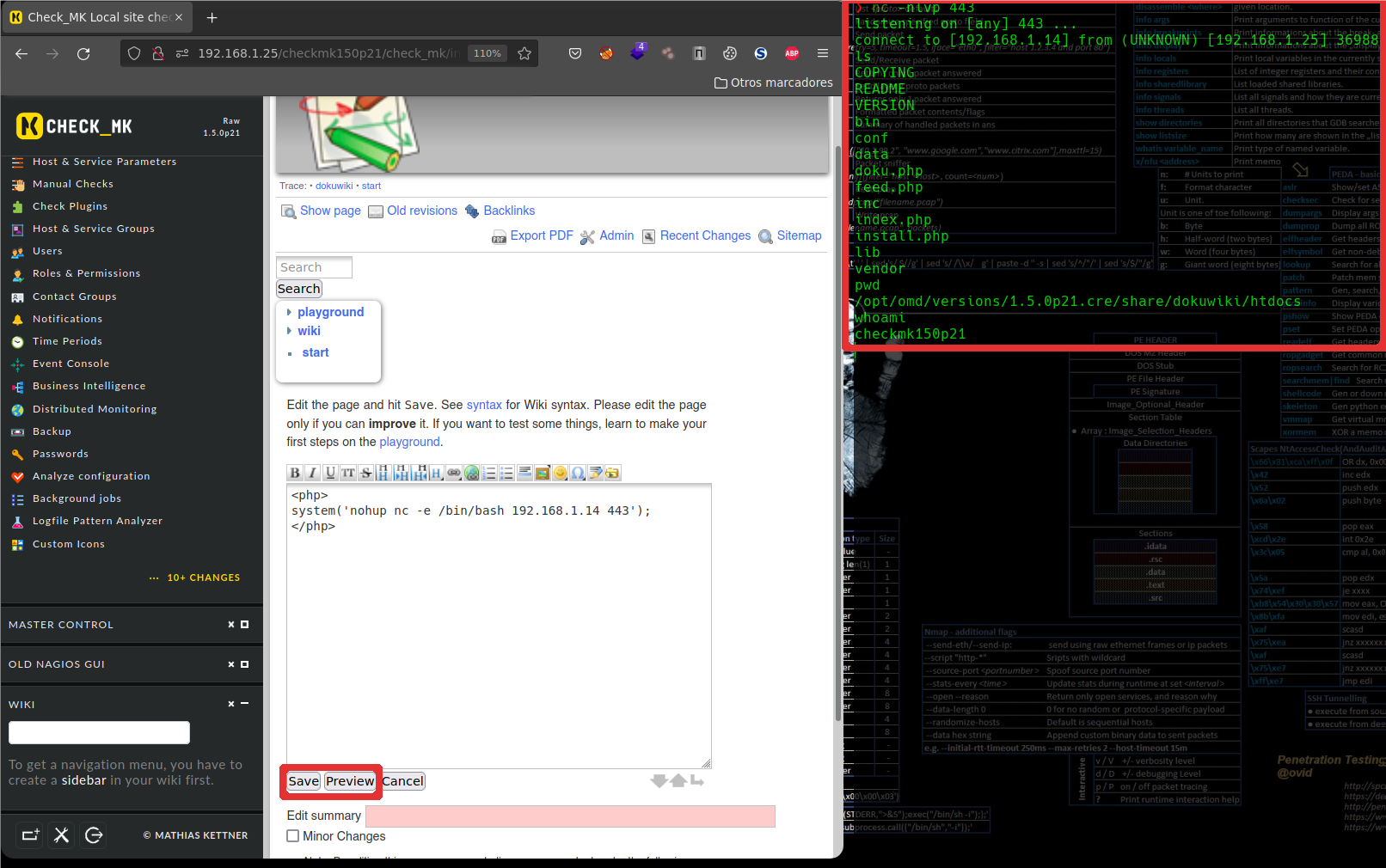Open Manual Checks in WATO sidebar

point(72,184)
